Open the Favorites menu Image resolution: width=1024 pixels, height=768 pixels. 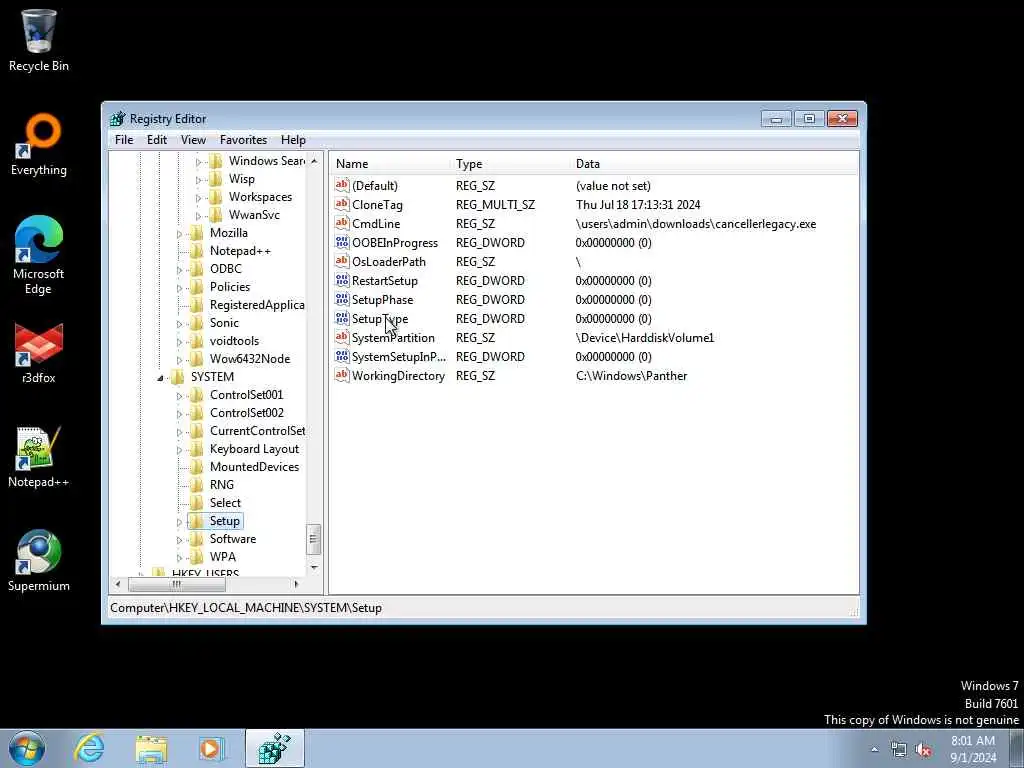coord(244,140)
